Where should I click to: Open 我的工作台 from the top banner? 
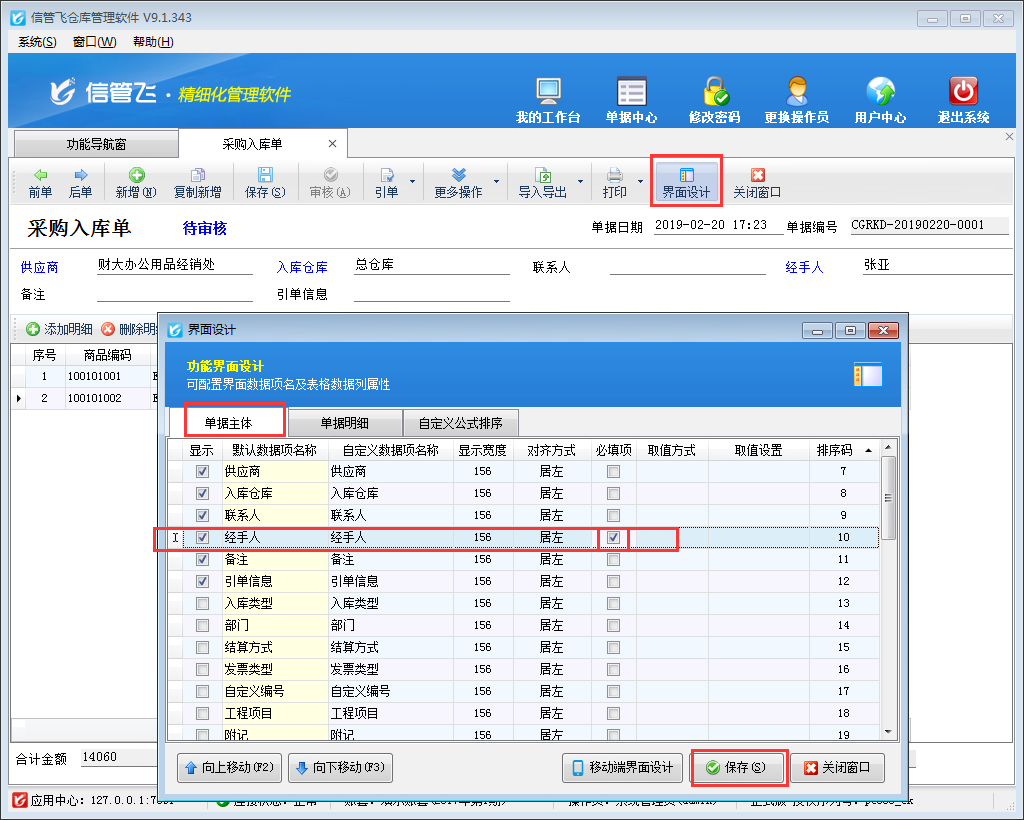[548, 100]
